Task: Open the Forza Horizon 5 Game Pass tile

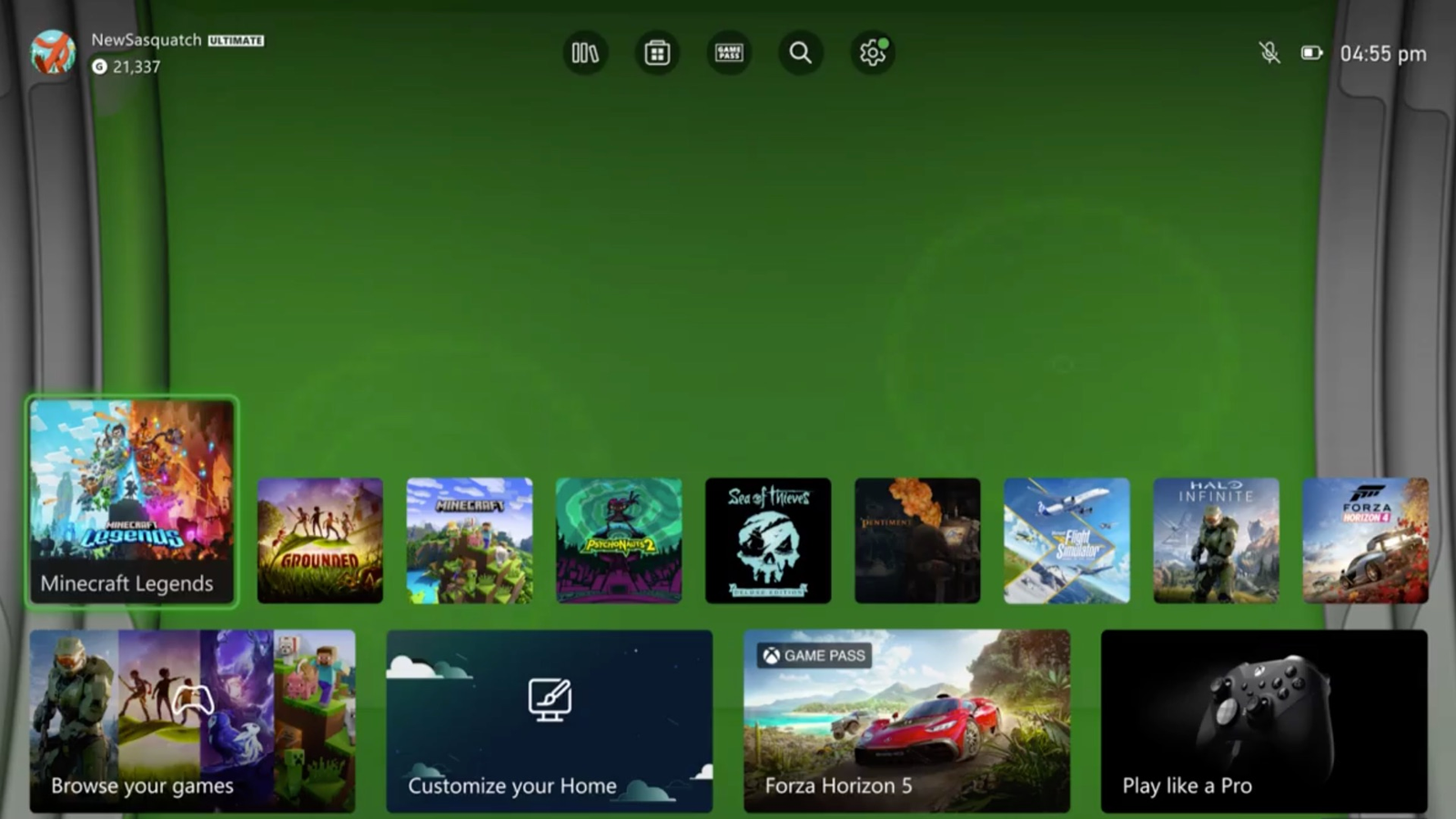Action: [x=907, y=719]
